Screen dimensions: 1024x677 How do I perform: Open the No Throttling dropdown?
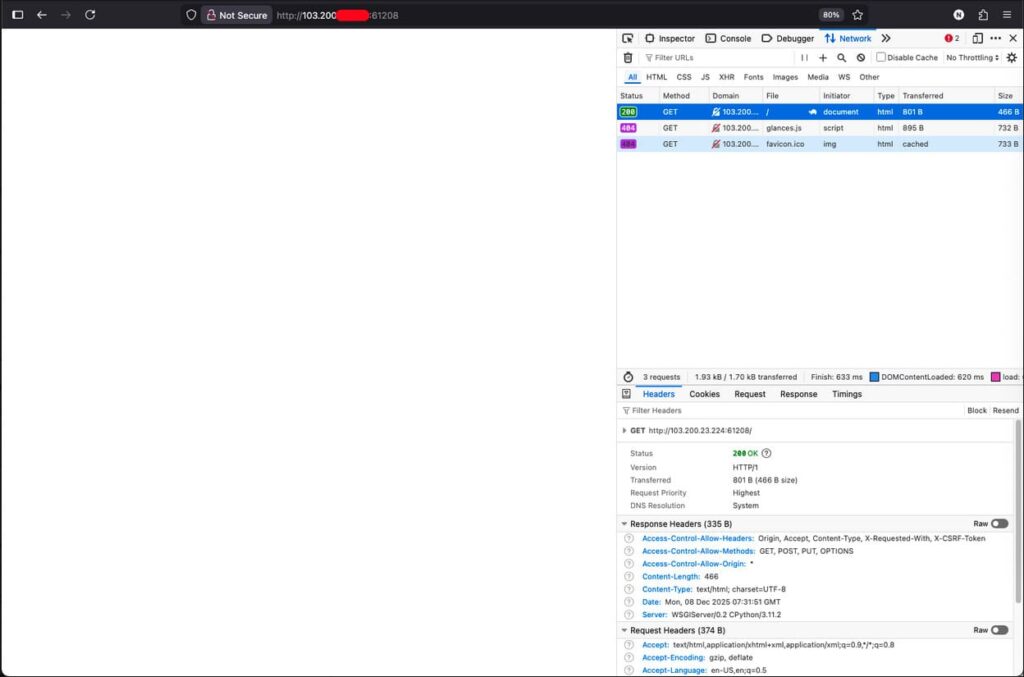click(x=972, y=58)
